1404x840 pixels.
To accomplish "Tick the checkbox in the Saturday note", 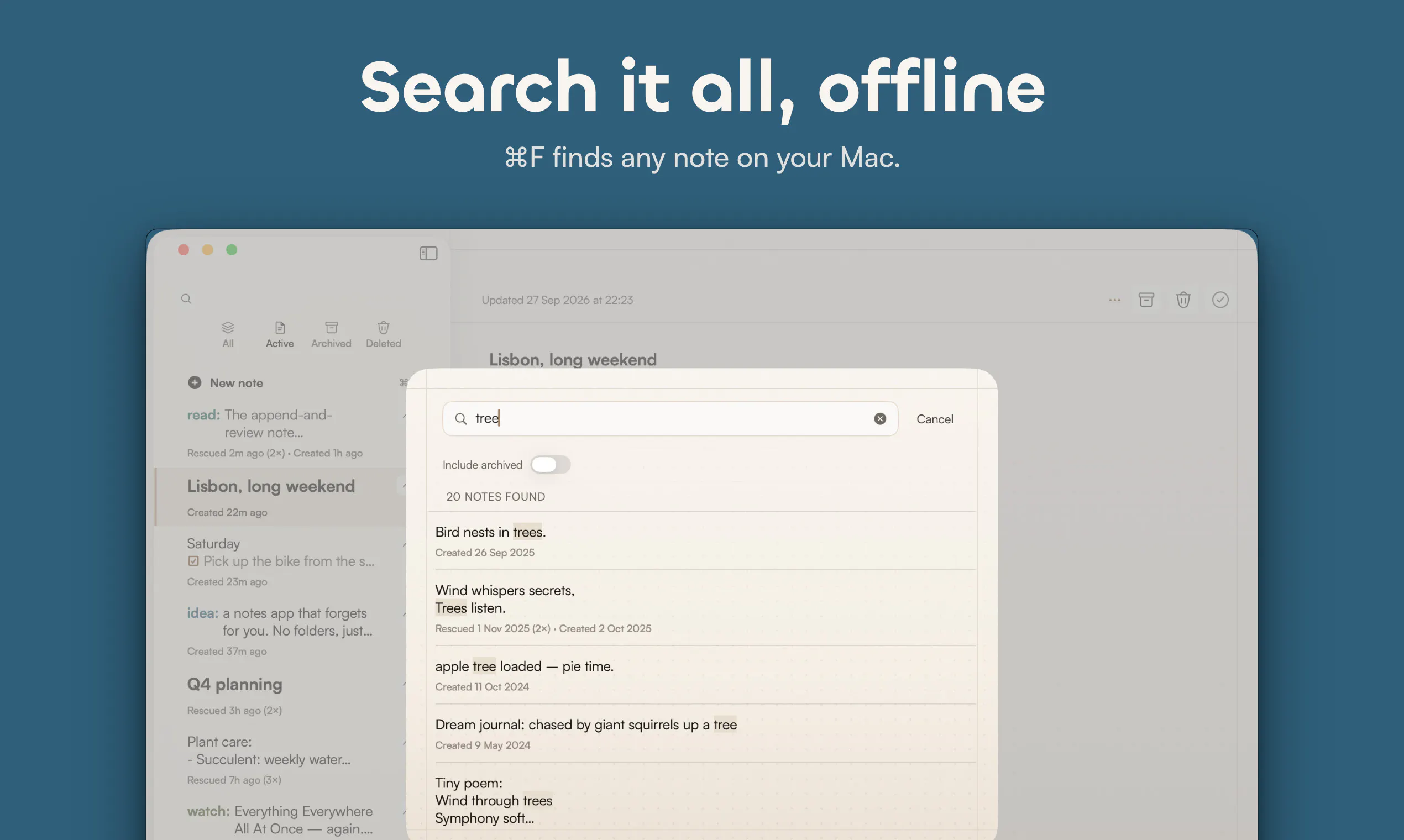I will click(x=193, y=561).
